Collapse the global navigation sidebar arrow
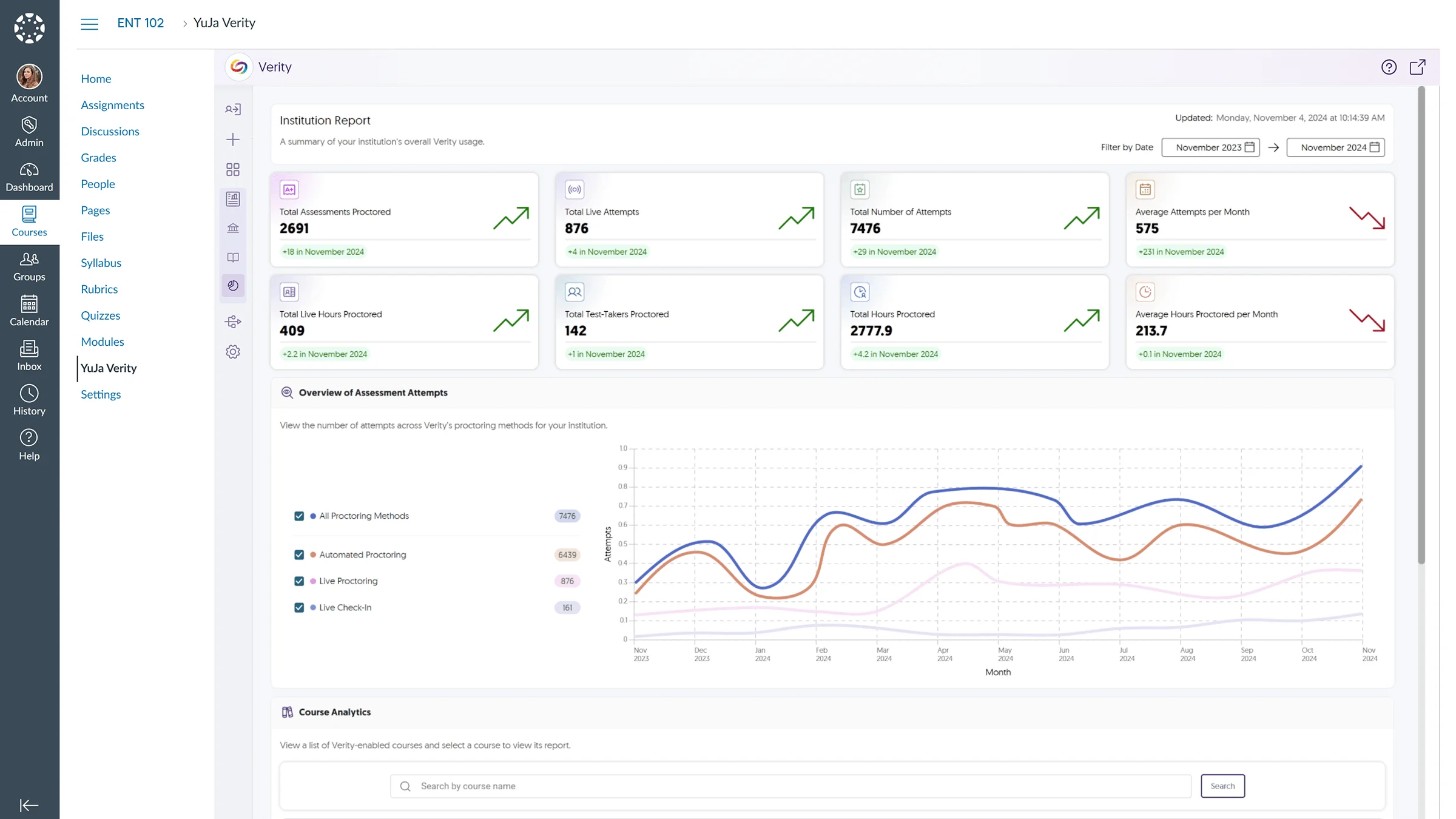 29,805
